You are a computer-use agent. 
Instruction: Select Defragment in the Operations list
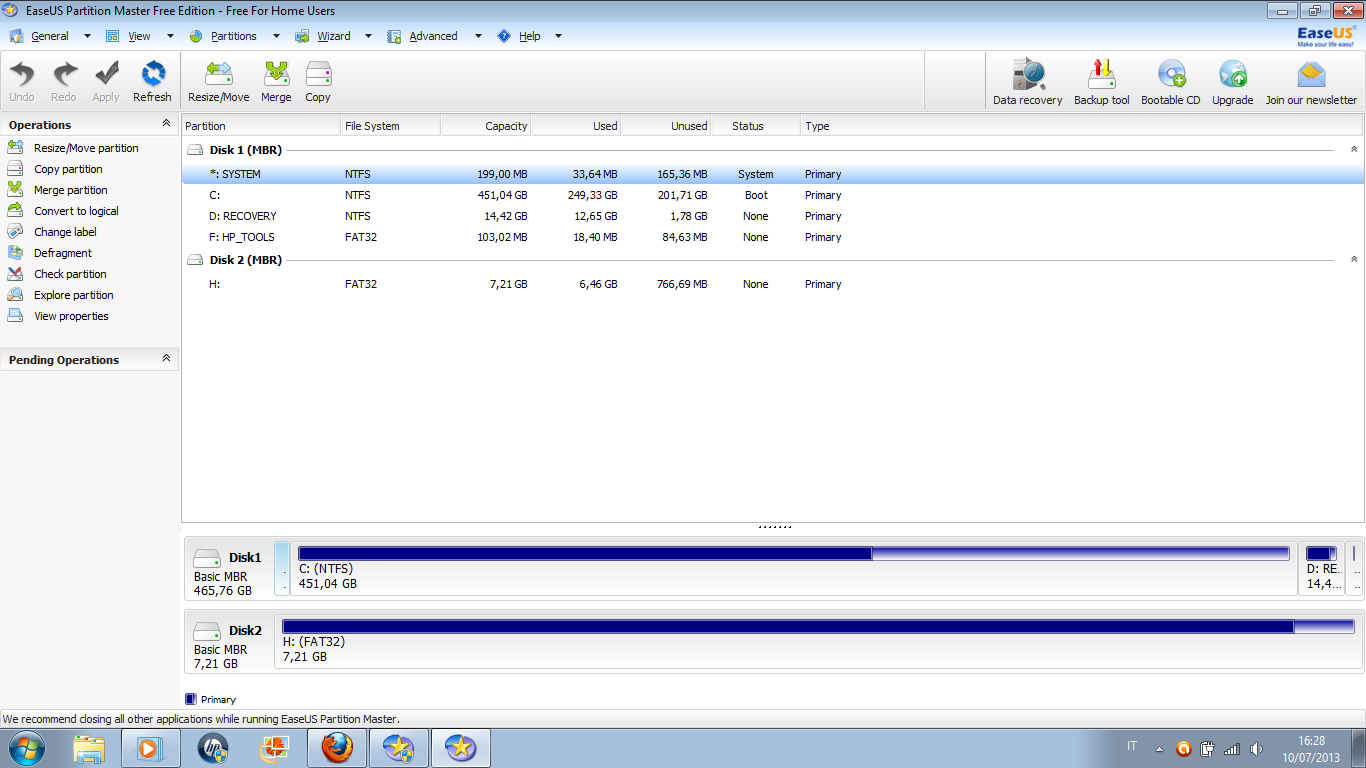coord(62,253)
